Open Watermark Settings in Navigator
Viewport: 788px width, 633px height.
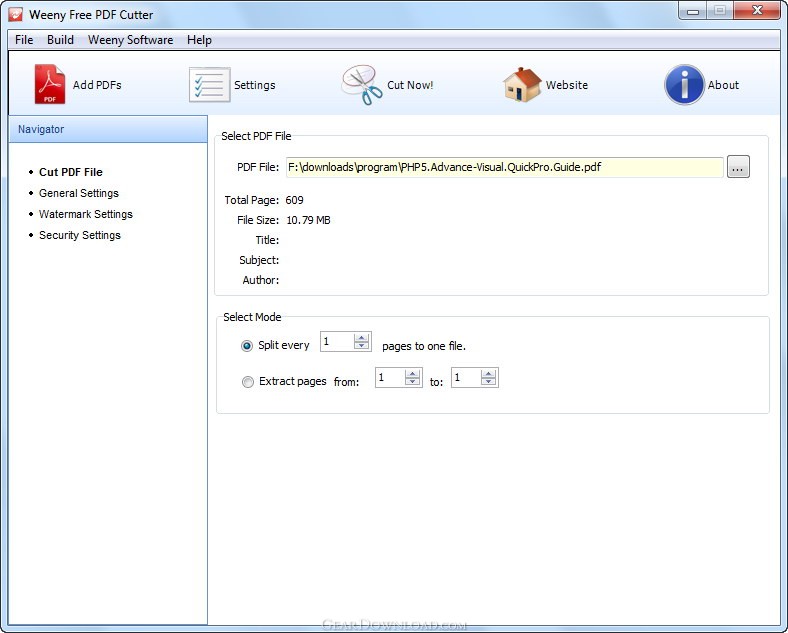coord(85,215)
